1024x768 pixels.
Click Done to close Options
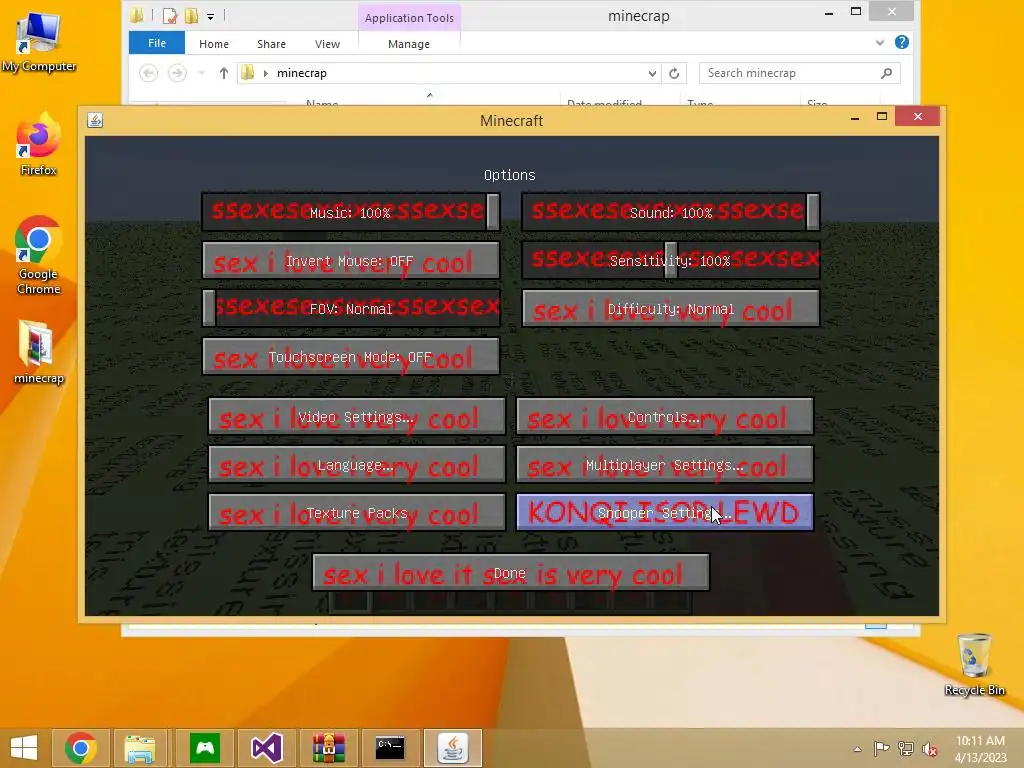[511, 573]
